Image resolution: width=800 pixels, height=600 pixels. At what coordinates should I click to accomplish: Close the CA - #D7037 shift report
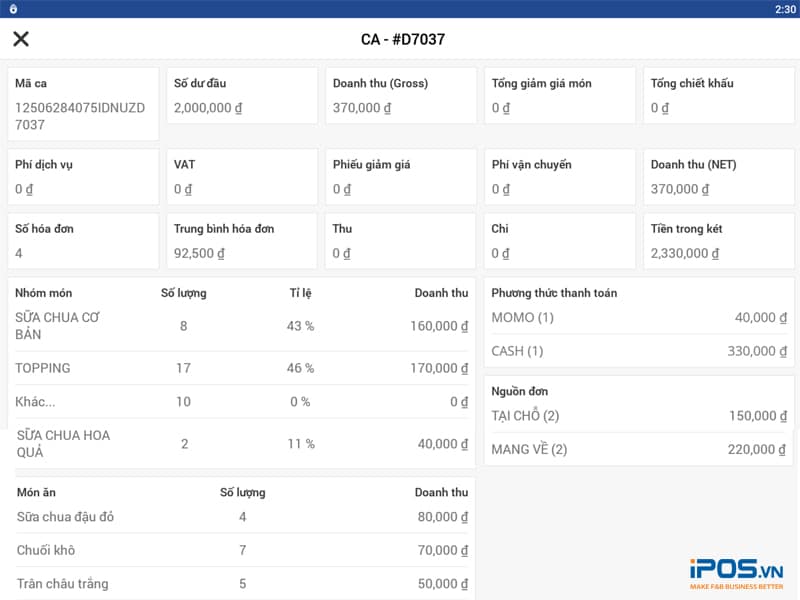(x=21, y=39)
